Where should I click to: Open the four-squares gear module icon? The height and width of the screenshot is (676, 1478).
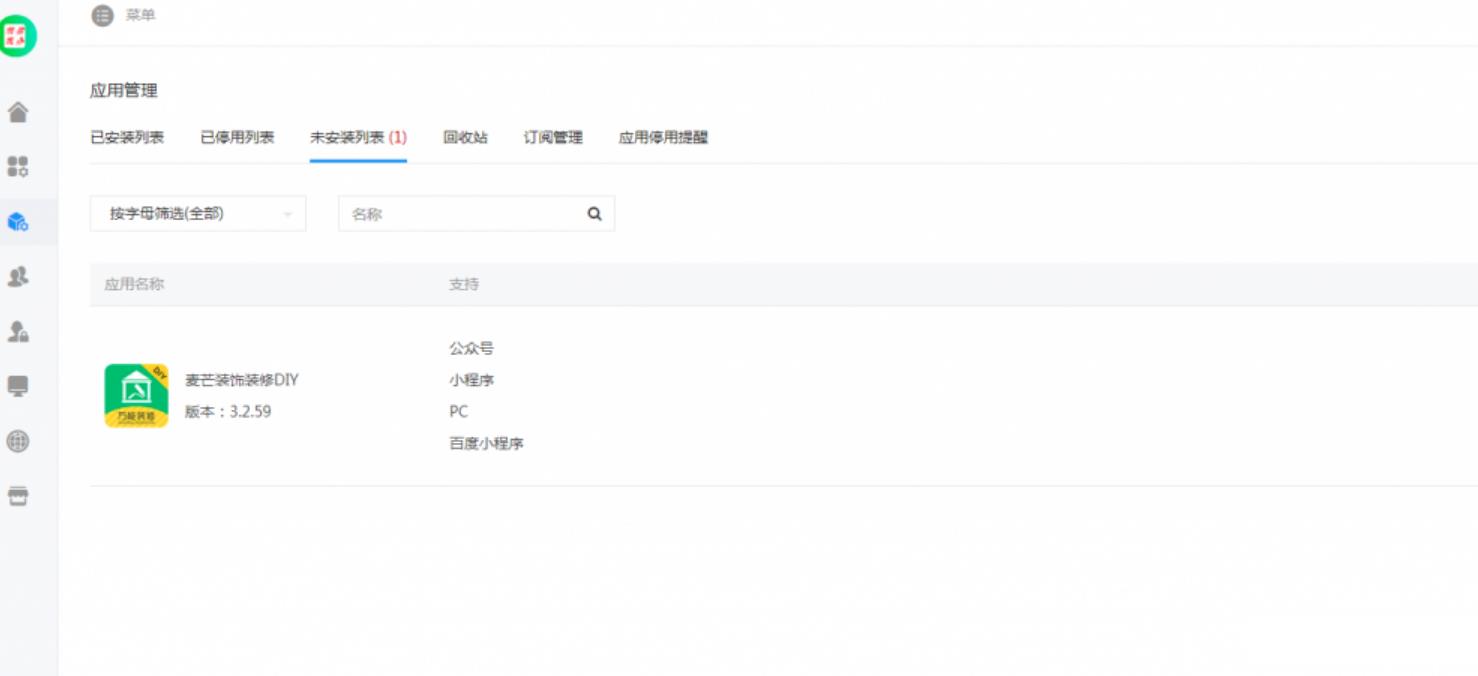pyautogui.click(x=18, y=166)
